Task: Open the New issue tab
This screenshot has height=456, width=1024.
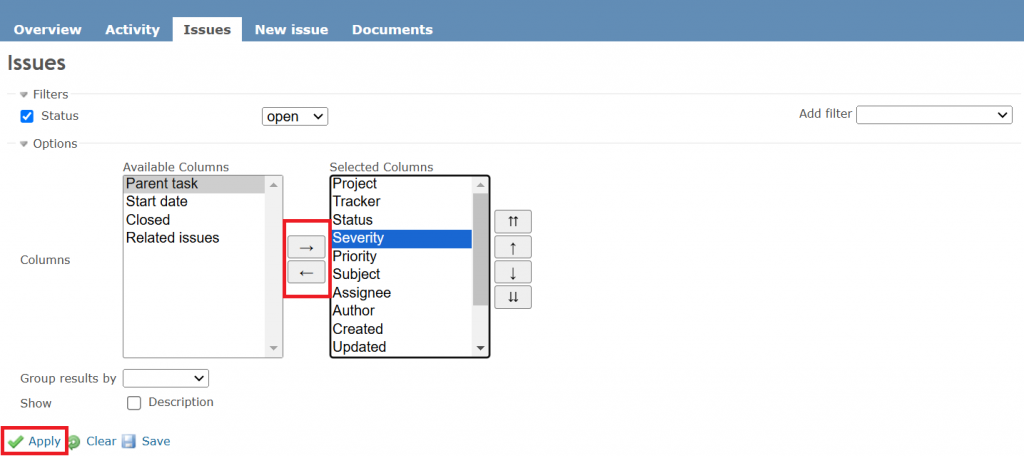Action: (291, 29)
